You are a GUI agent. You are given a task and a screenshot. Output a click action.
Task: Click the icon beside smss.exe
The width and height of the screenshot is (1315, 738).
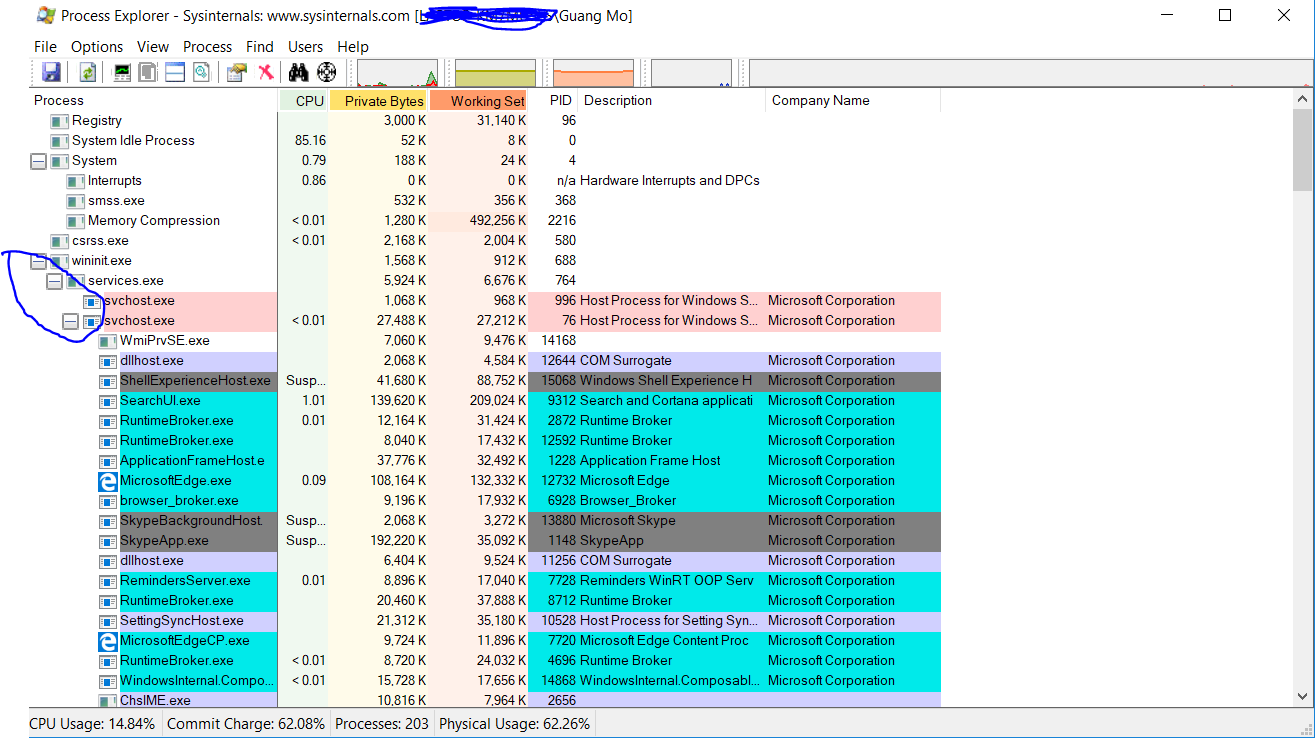(76, 201)
